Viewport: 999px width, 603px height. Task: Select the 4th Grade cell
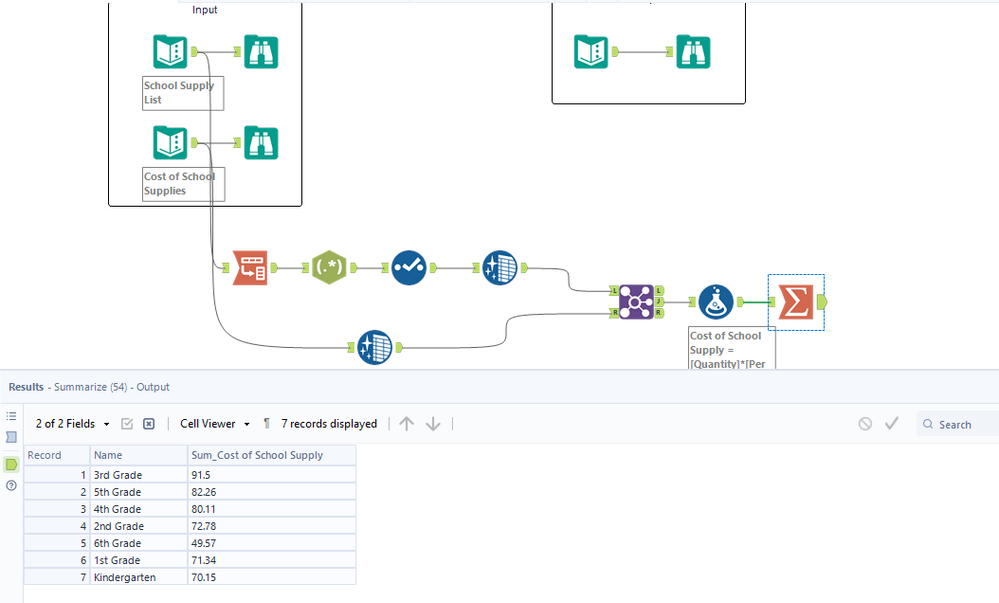click(139, 509)
